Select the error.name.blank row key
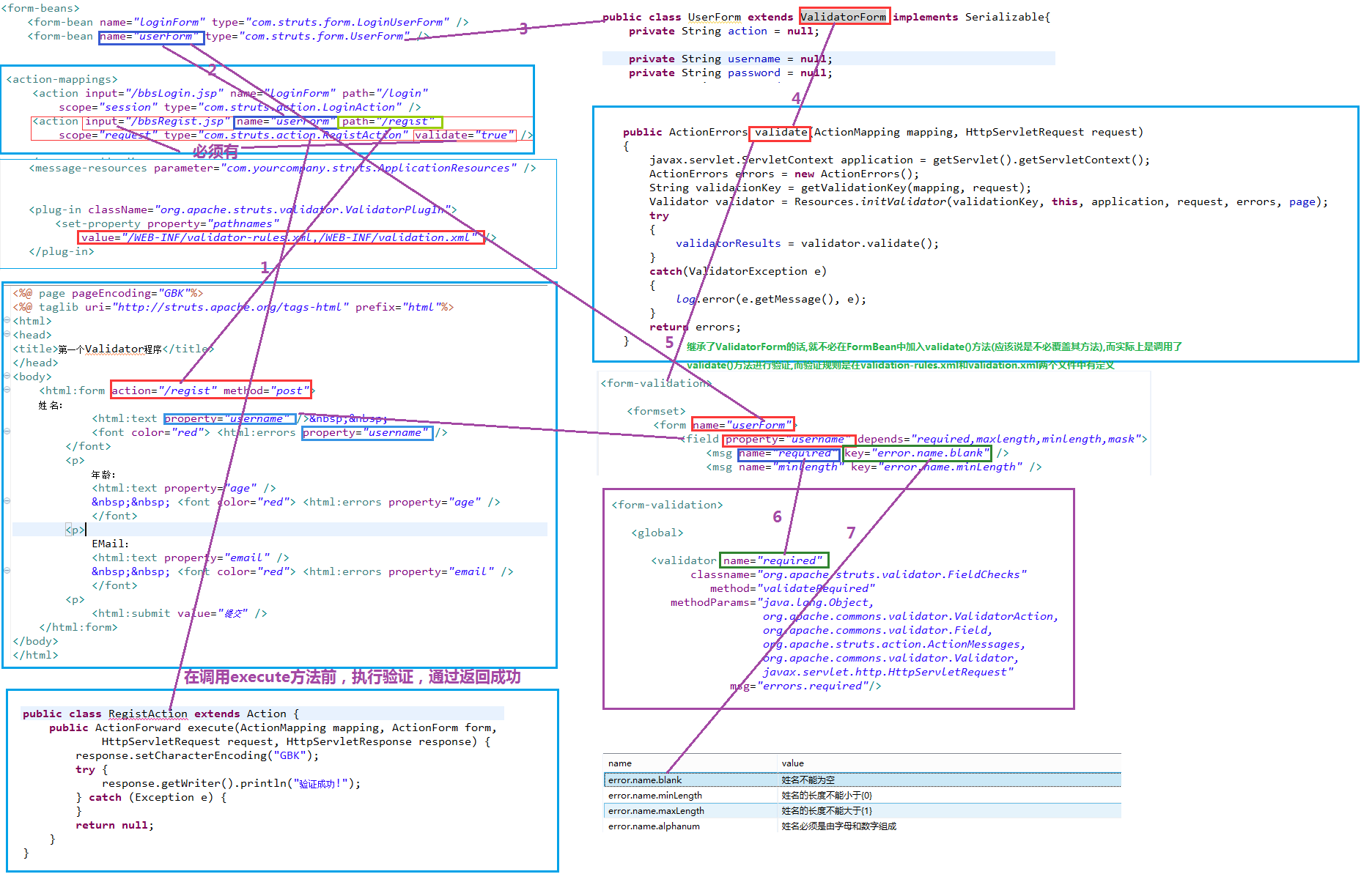The height and width of the screenshot is (885, 1372). tap(645, 780)
